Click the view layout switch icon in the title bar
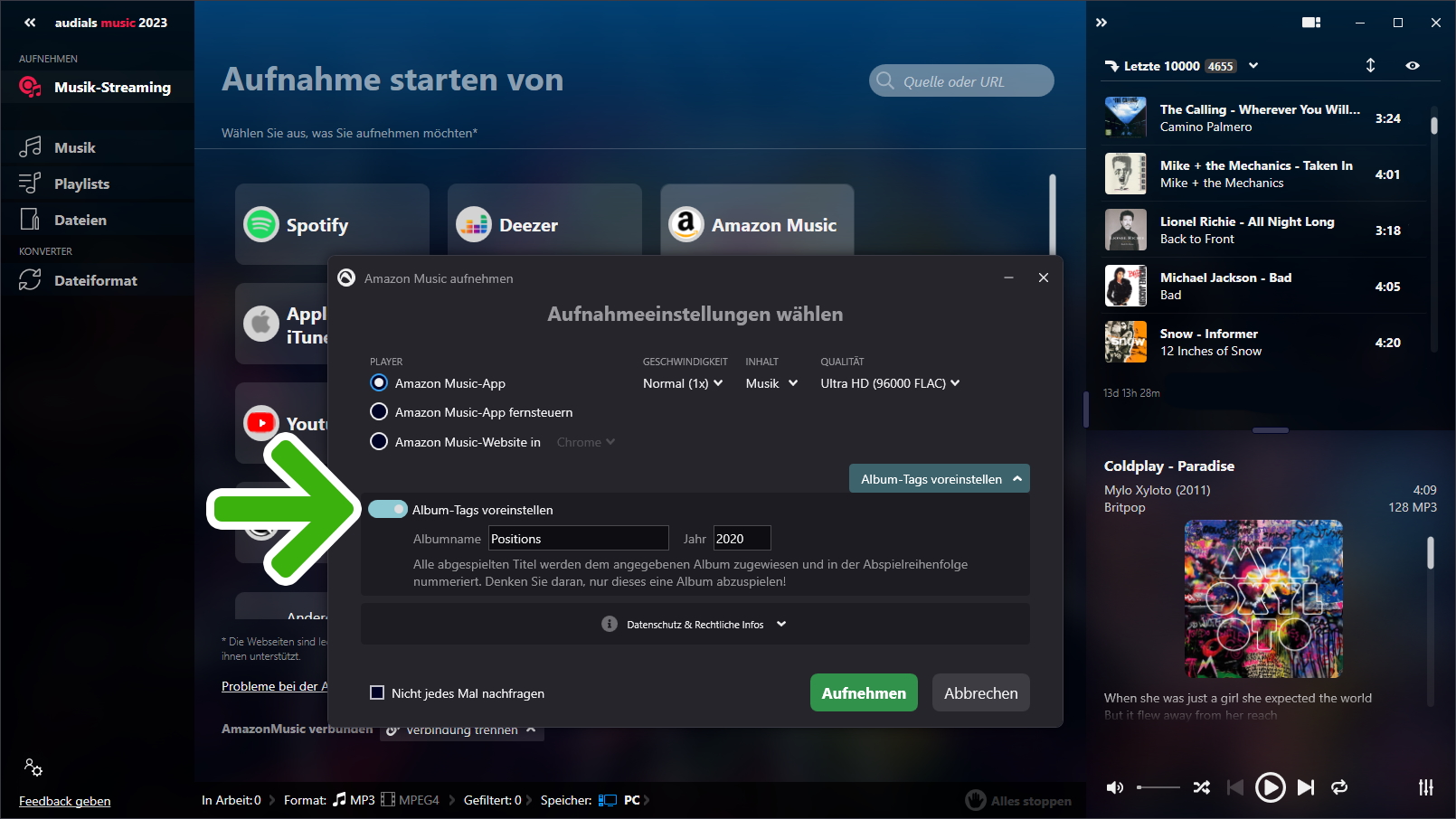This screenshot has height=819, width=1456. click(x=1311, y=23)
